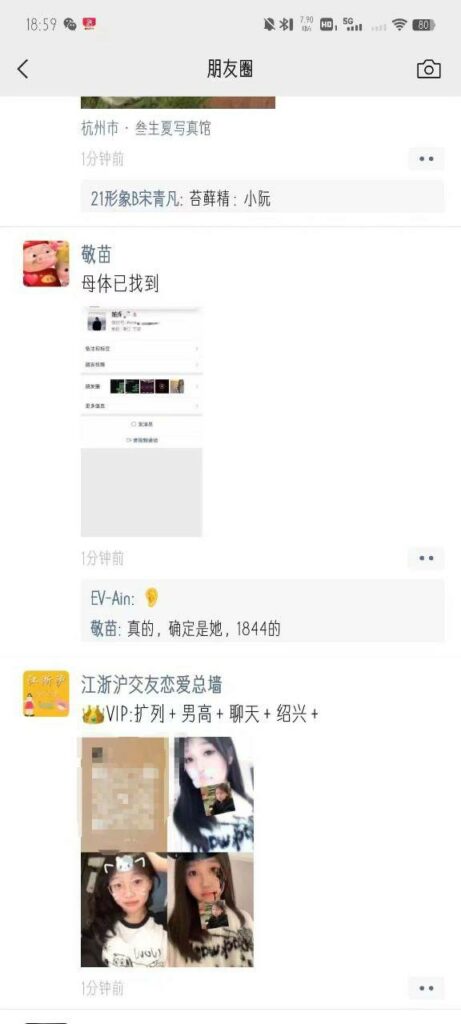Screen dimensions: 461x1024
Task: Open the 杭州市 · 叁生夏写真馆 location link
Action: point(146,128)
